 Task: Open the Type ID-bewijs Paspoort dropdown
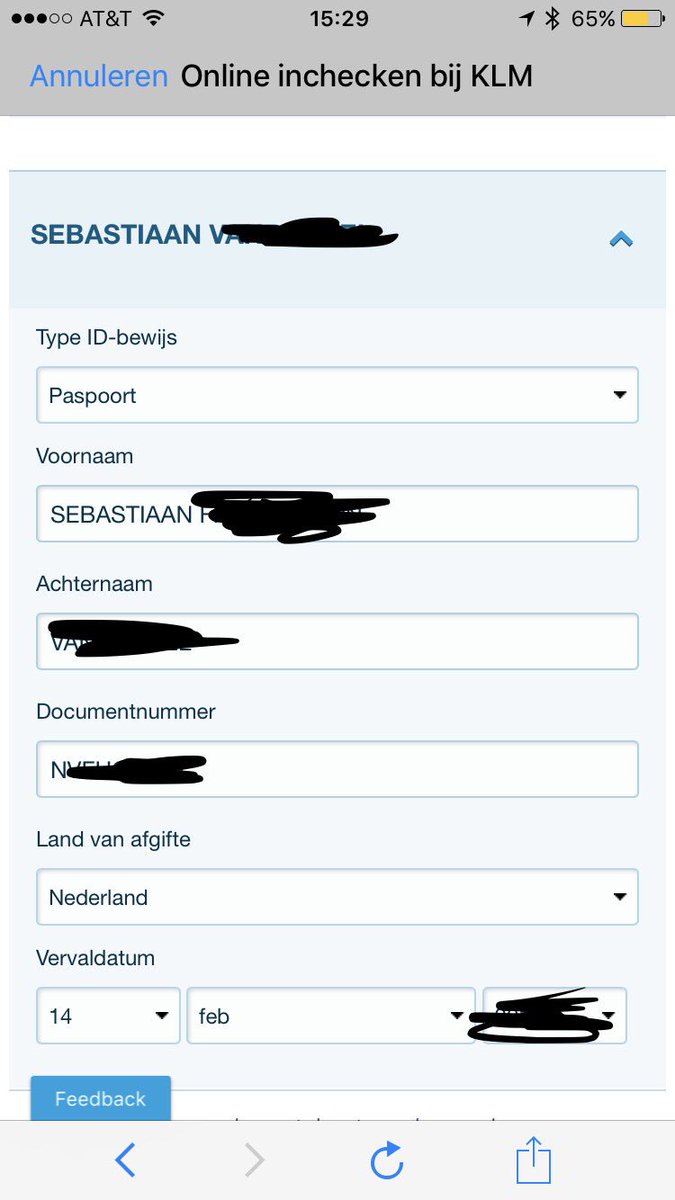(337, 395)
